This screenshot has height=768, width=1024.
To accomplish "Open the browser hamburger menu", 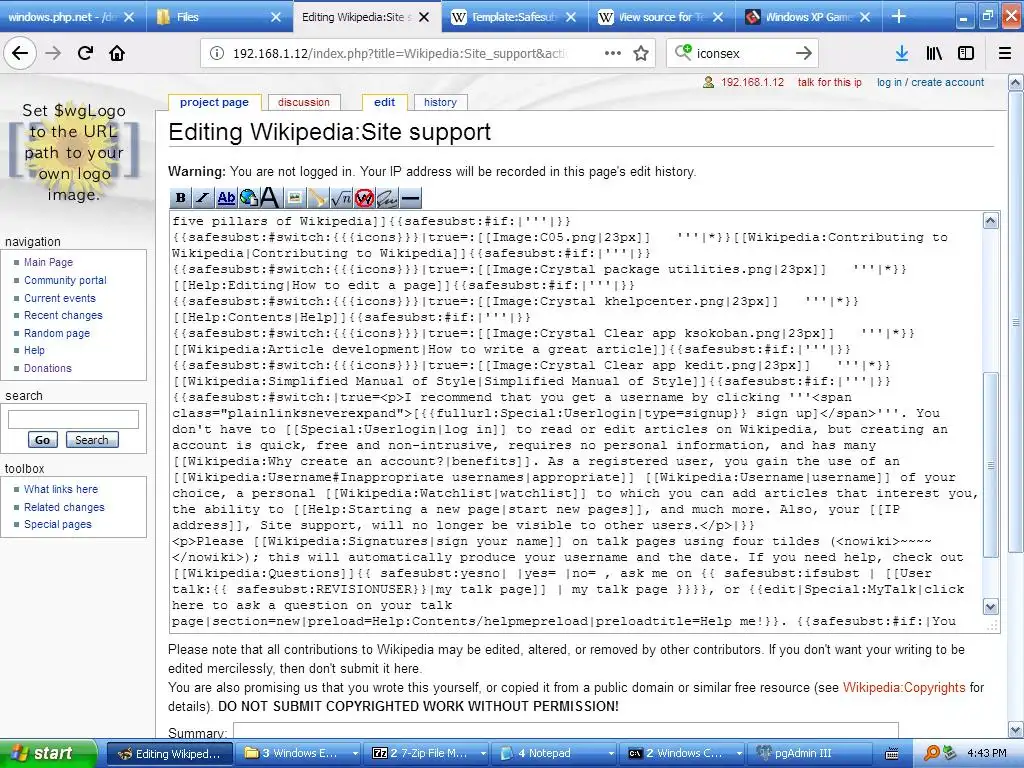I will tap(1005, 54).
